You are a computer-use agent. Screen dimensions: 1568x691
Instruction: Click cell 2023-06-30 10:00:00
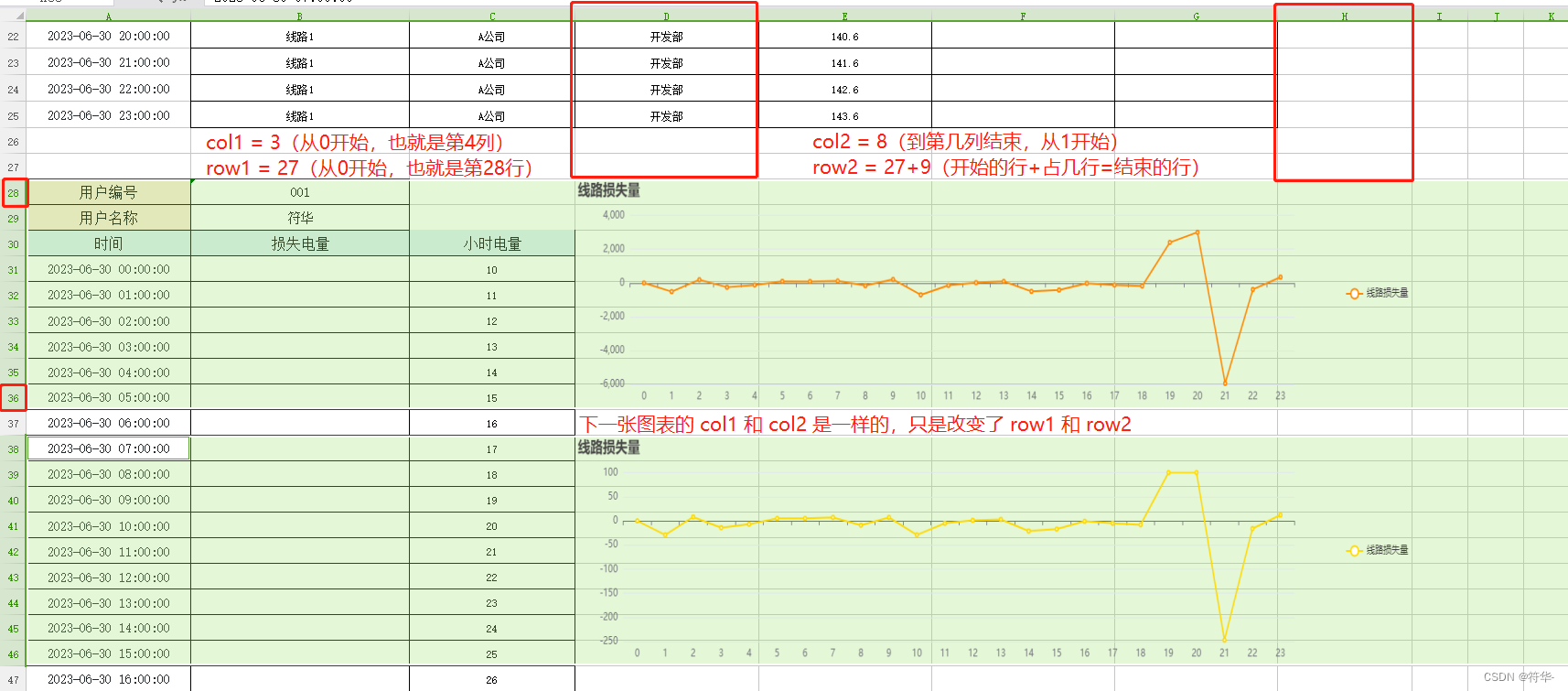[x=108, y=526]
